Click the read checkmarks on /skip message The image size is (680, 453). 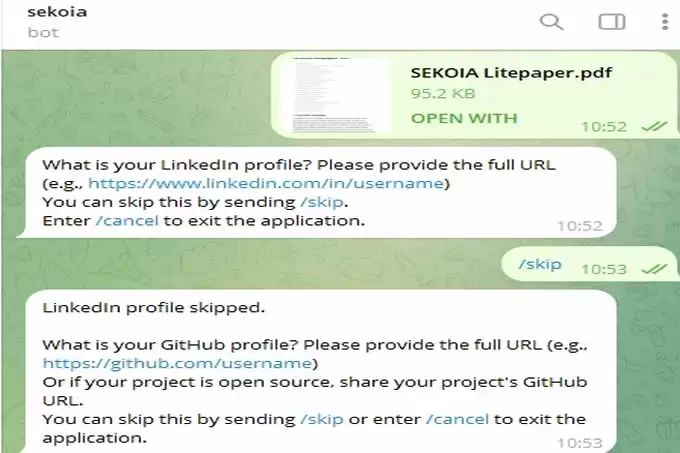click(654, 269)
